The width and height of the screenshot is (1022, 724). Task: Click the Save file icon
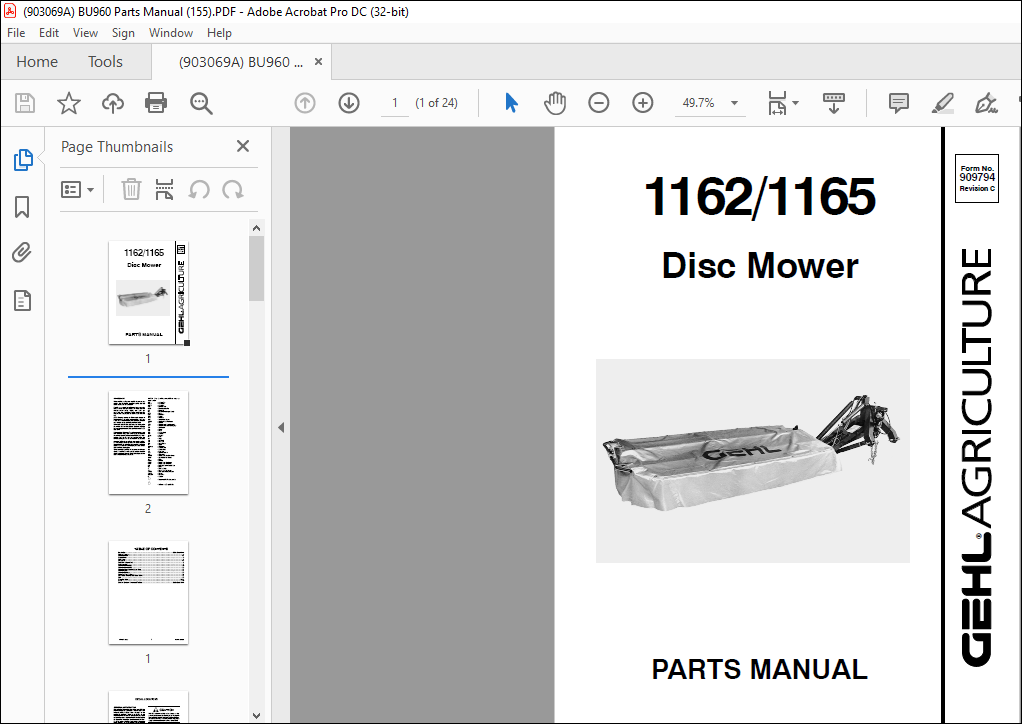tap(25, 103)
